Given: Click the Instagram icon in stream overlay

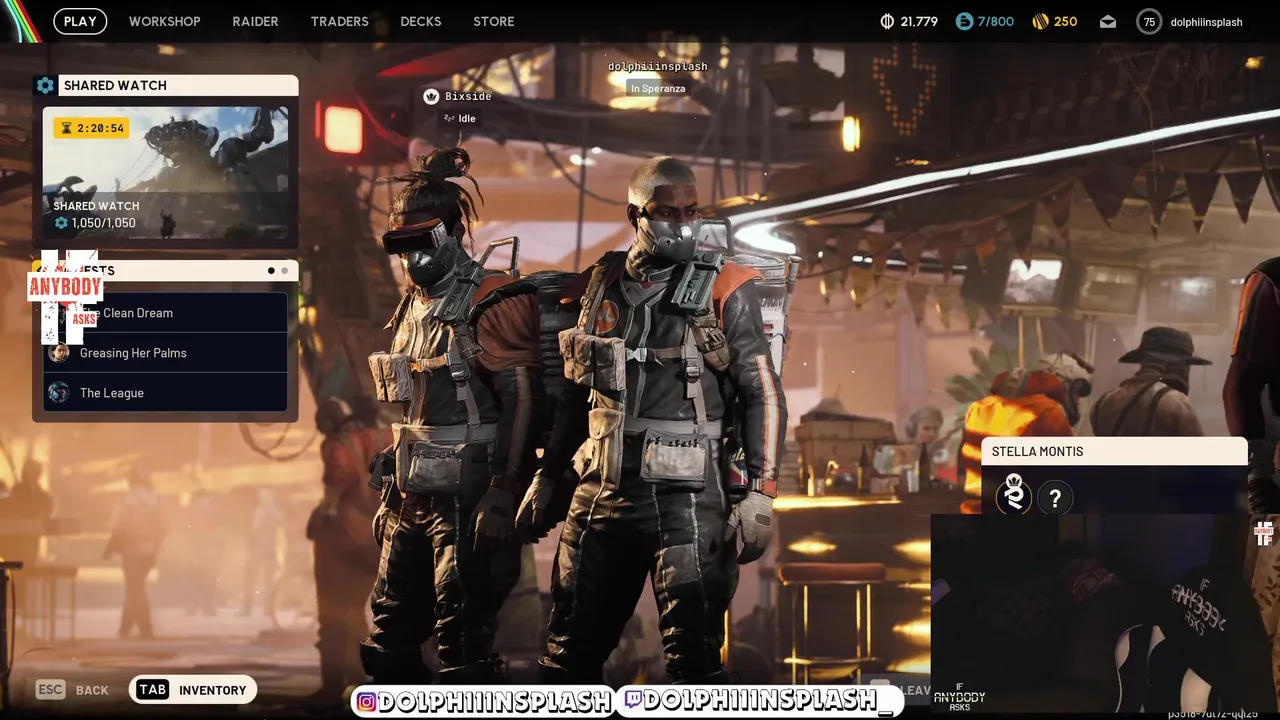Looking at the screenshot, I should click(367, 702).
